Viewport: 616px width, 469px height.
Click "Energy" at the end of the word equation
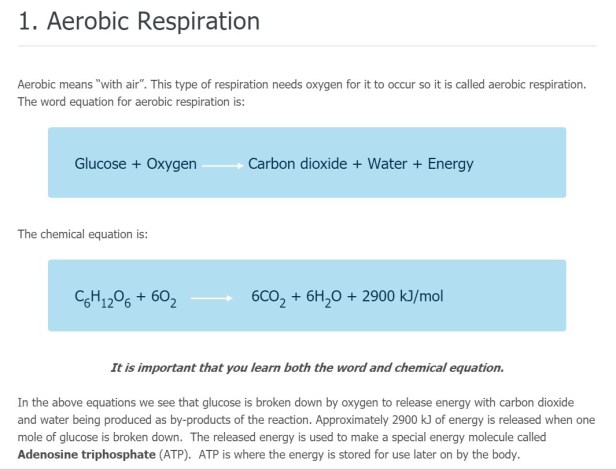[x=450, y=164]
